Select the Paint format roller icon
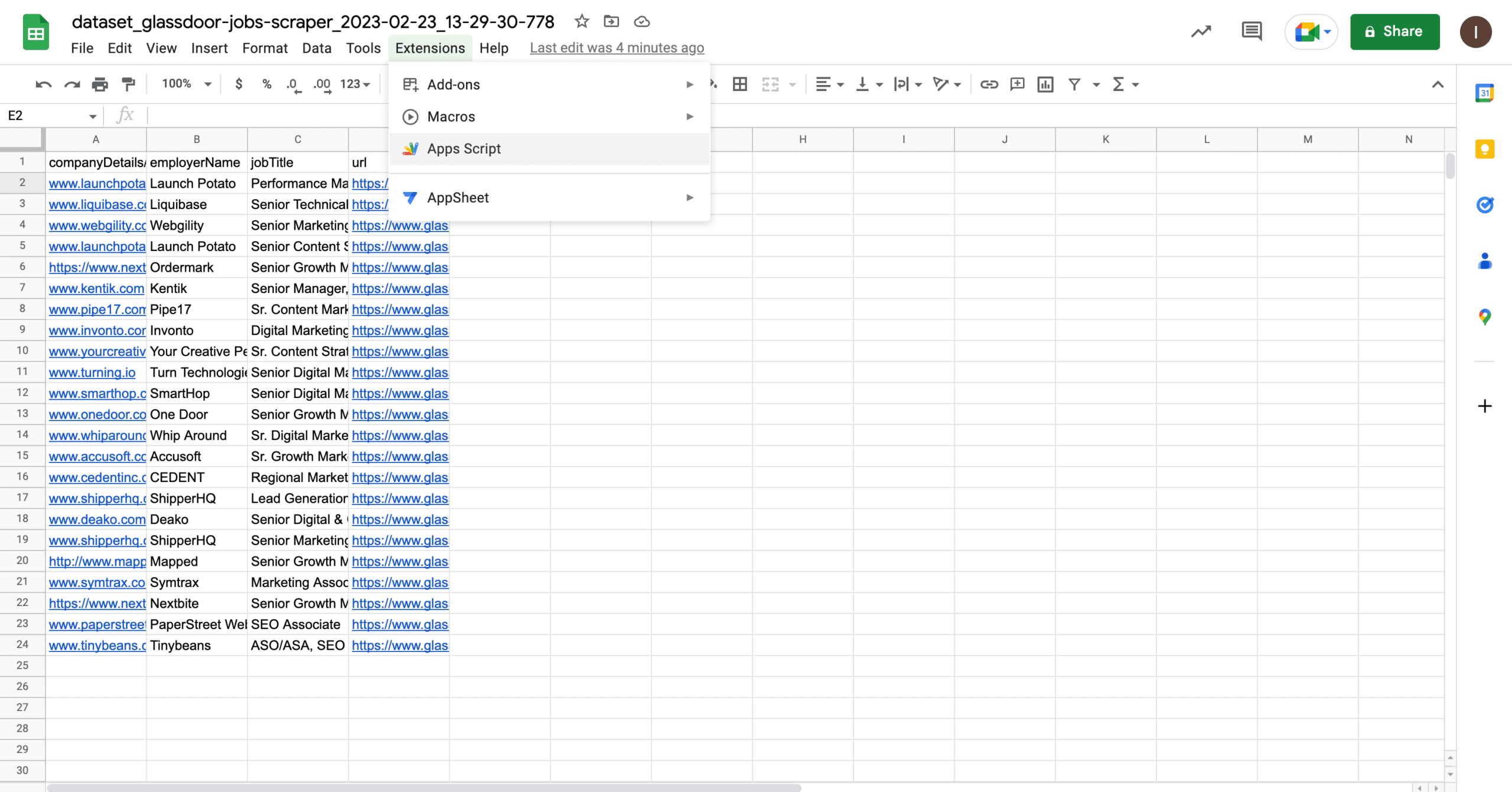 click(128, 84)
